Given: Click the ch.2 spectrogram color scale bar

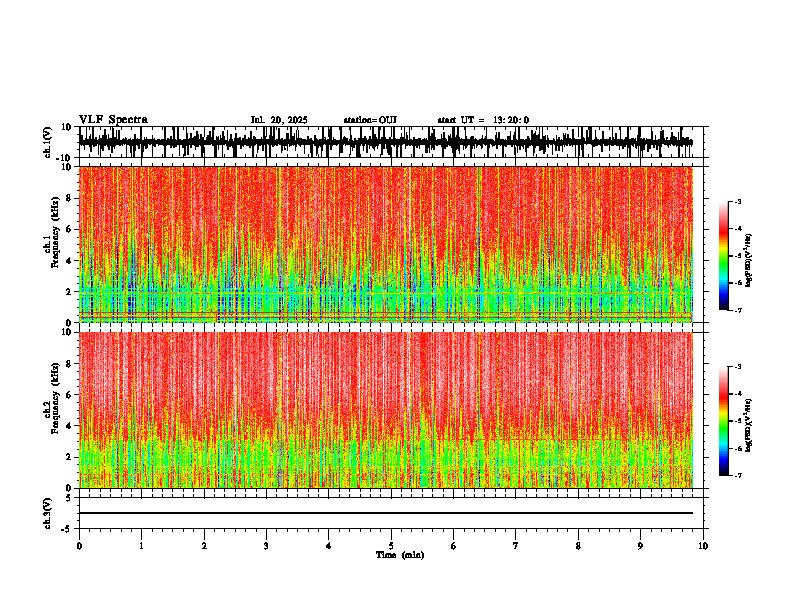Looking at the screenshot, I should (723, 421).
